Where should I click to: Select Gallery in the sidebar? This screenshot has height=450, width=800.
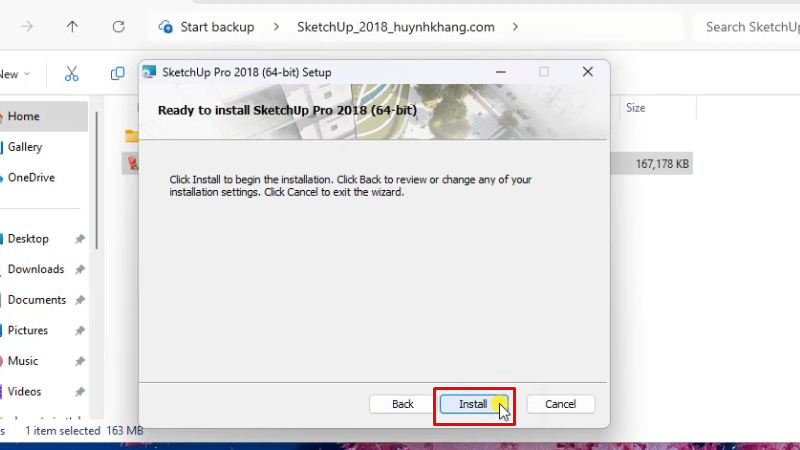pyautogui.click(x=25, y=147)
